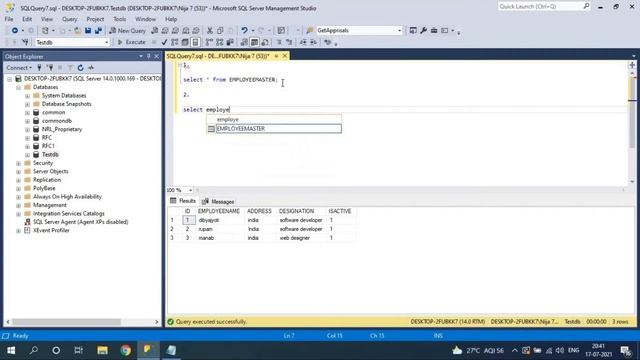Select the EMPLOYEENAME column header
The height and width of the screenshot is (360, 640).
(219, 211)
